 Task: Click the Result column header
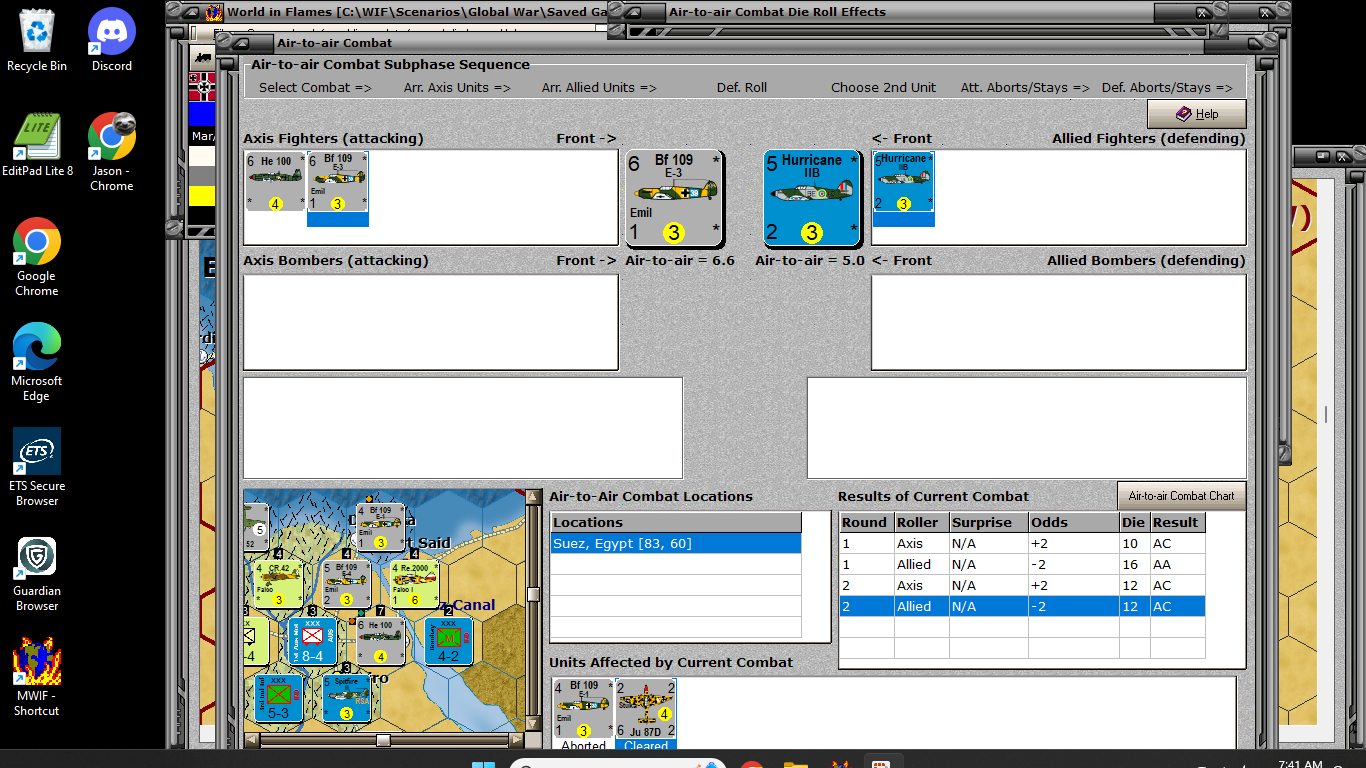(x=1176, y=522)
